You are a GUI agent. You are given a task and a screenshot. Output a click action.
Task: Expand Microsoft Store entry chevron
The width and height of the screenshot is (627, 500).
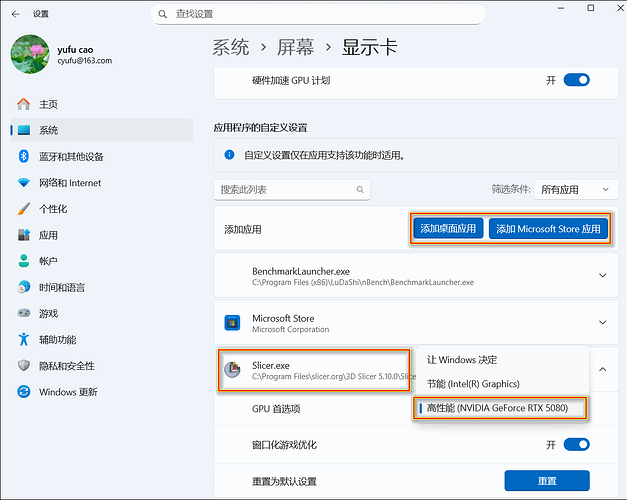coord(602,322)
